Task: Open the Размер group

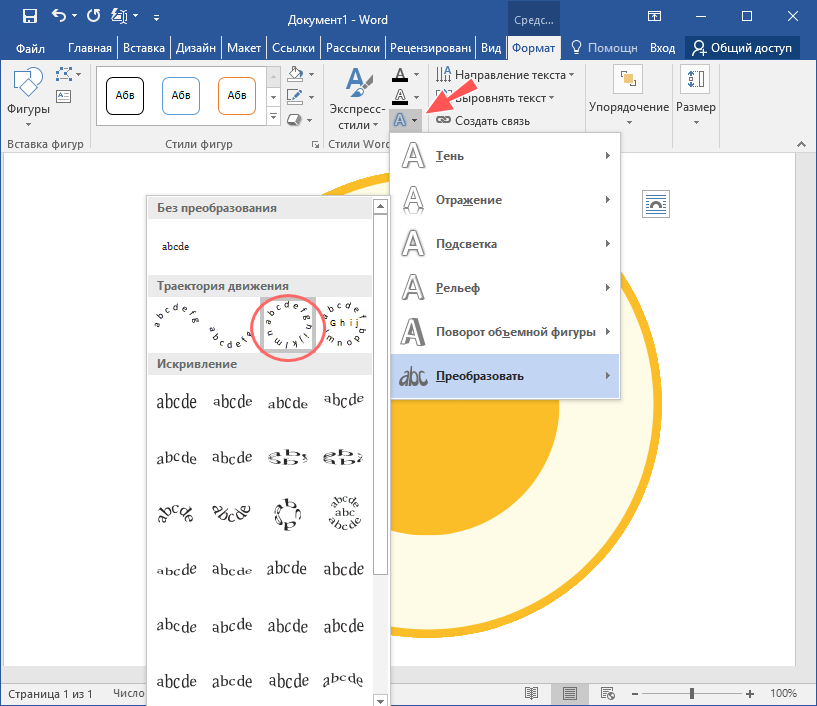Action: tap(696, 97)
